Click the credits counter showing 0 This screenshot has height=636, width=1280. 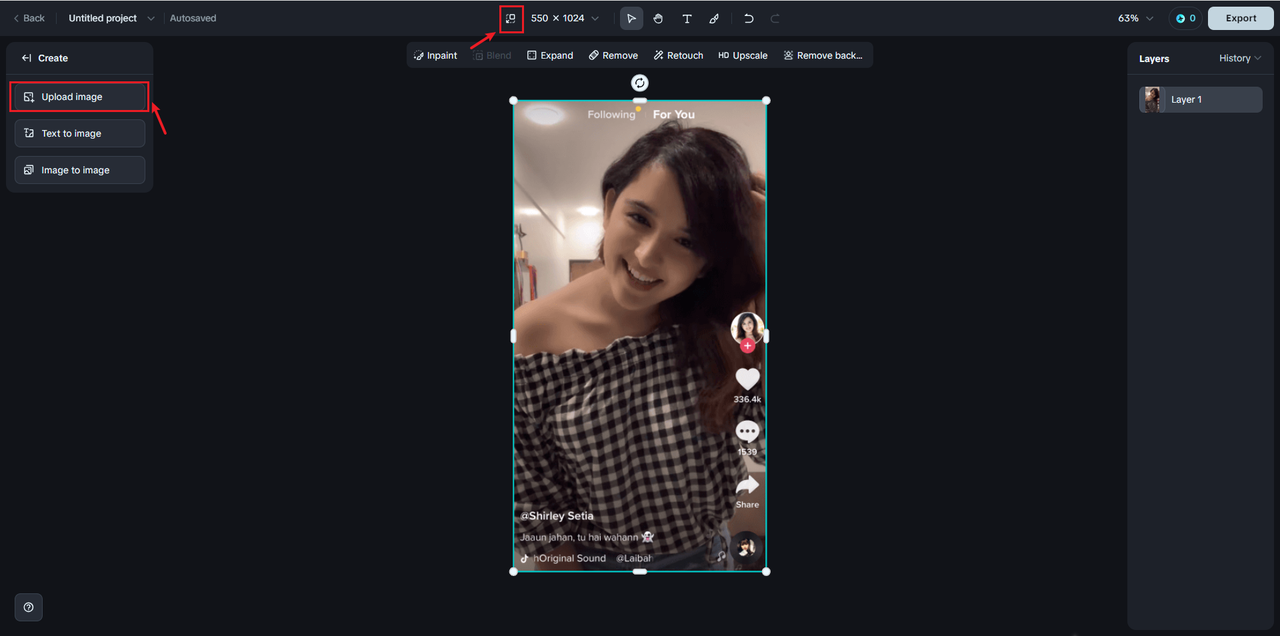tap(1185, 18)
